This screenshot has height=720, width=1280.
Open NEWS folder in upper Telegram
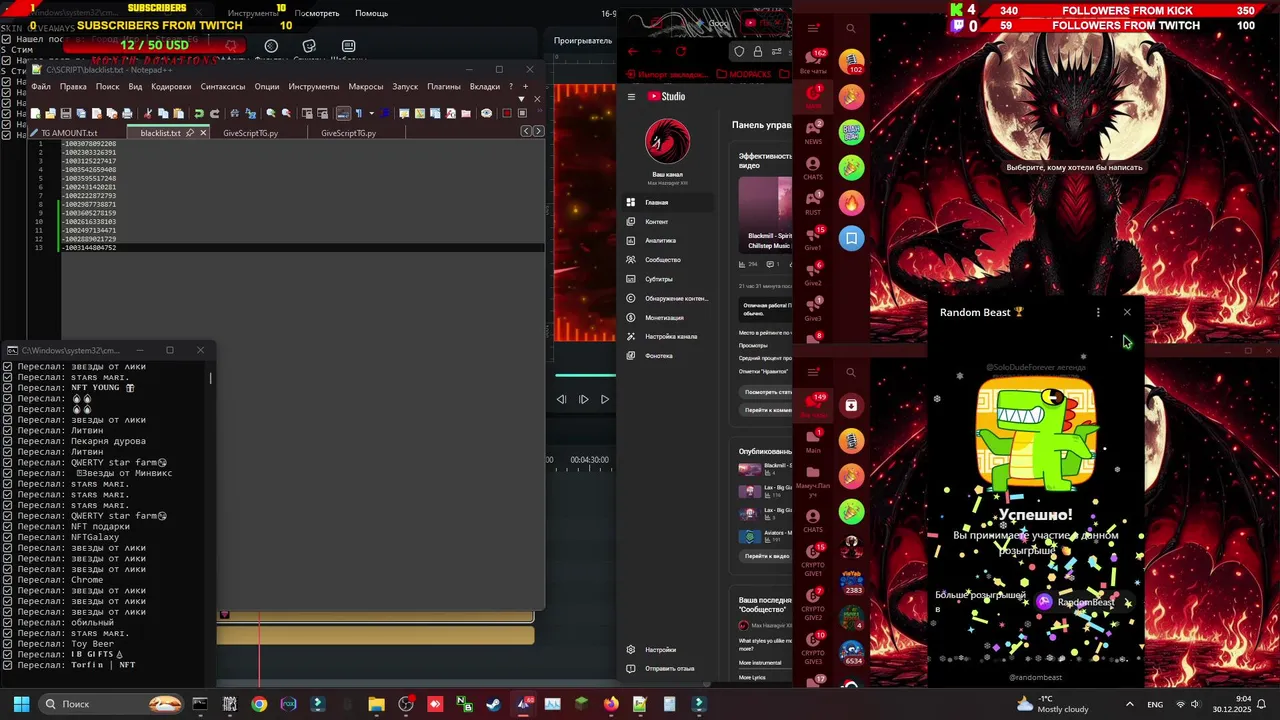[813, 132]
